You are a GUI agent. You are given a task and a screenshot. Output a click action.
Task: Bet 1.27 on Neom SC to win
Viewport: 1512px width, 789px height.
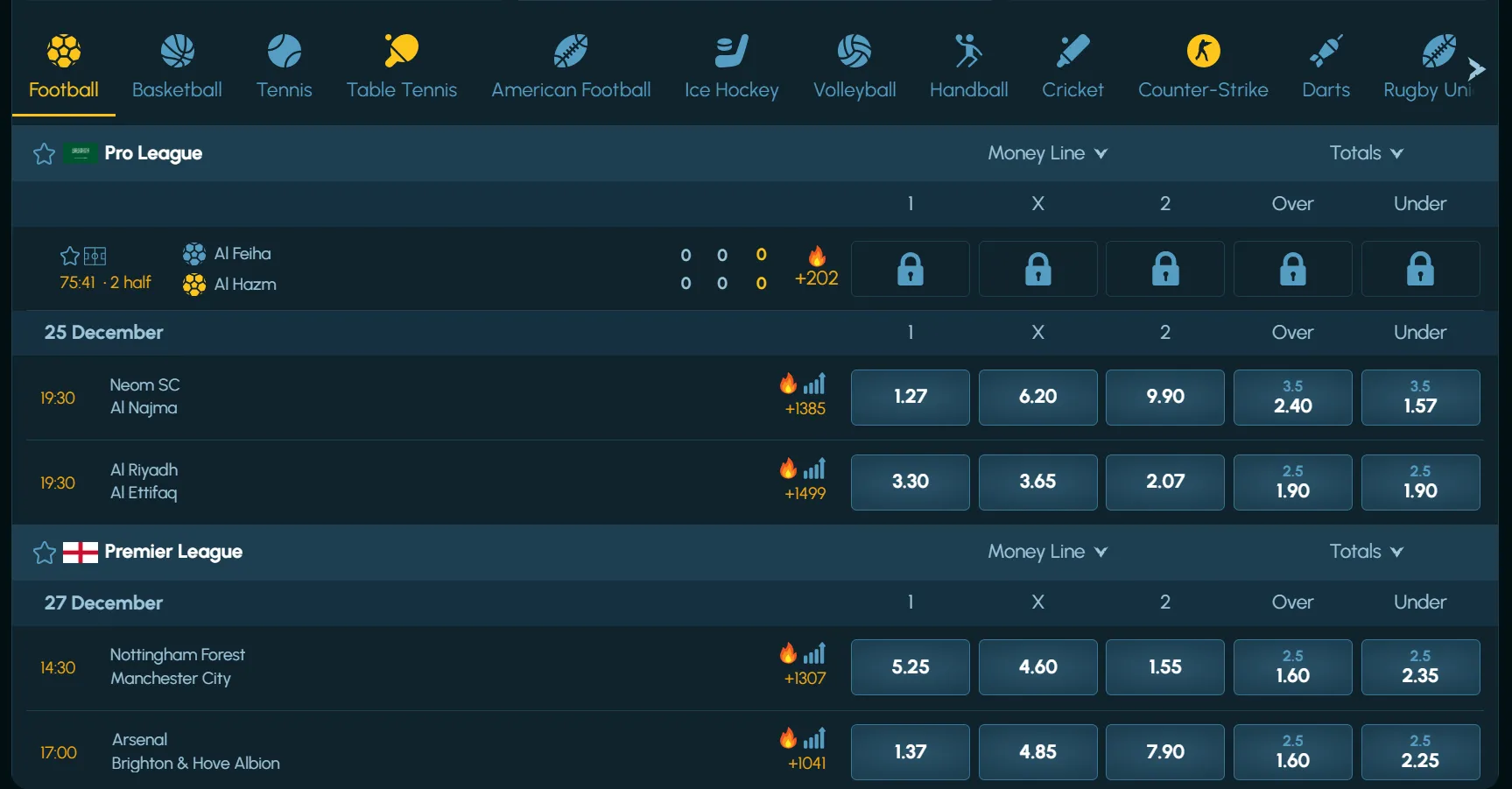pos(910,398)
